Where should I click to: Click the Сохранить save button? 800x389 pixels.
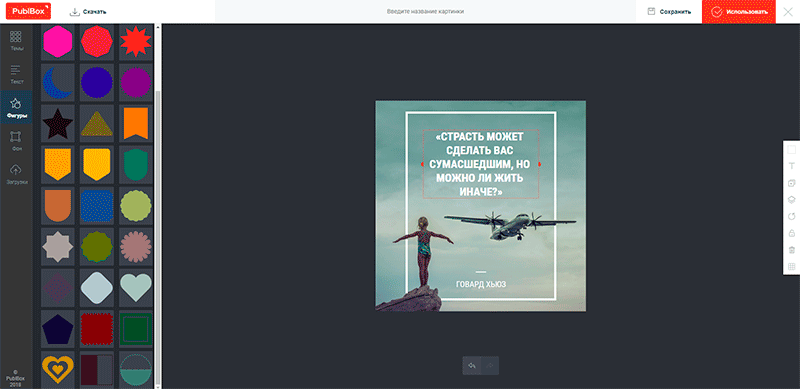pos(669,11)
